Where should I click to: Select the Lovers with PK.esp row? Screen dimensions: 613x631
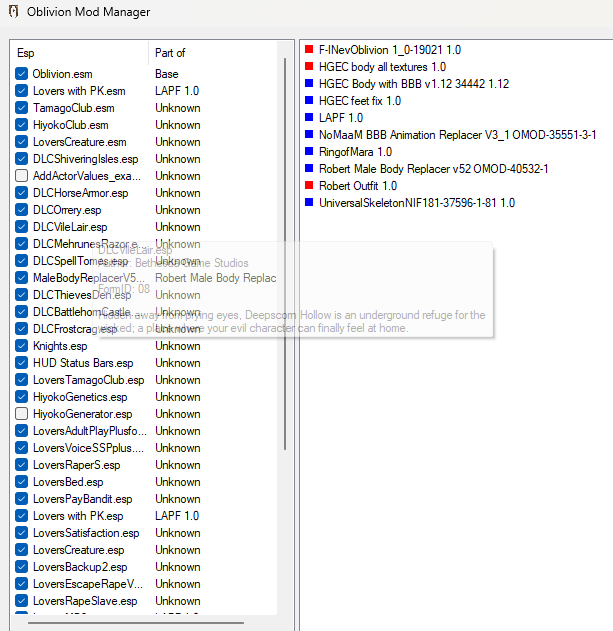pyautogui.click(x=146, y=516)
